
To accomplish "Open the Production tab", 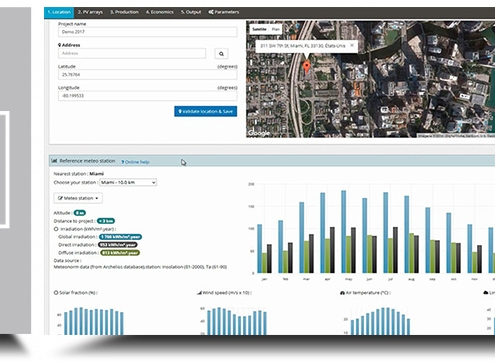I will [124, 12].
